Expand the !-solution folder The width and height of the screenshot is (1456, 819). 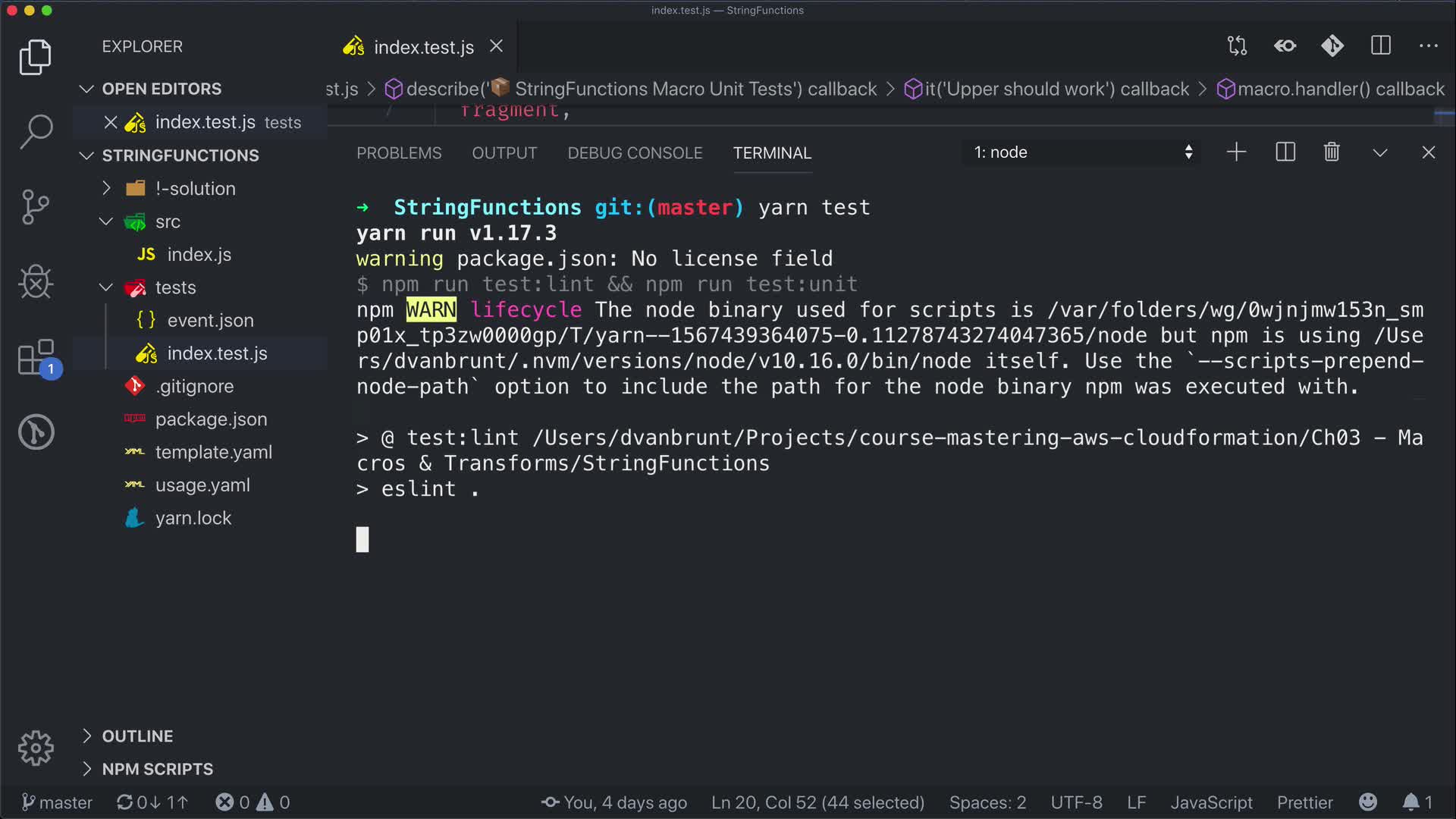coord(195,189)
